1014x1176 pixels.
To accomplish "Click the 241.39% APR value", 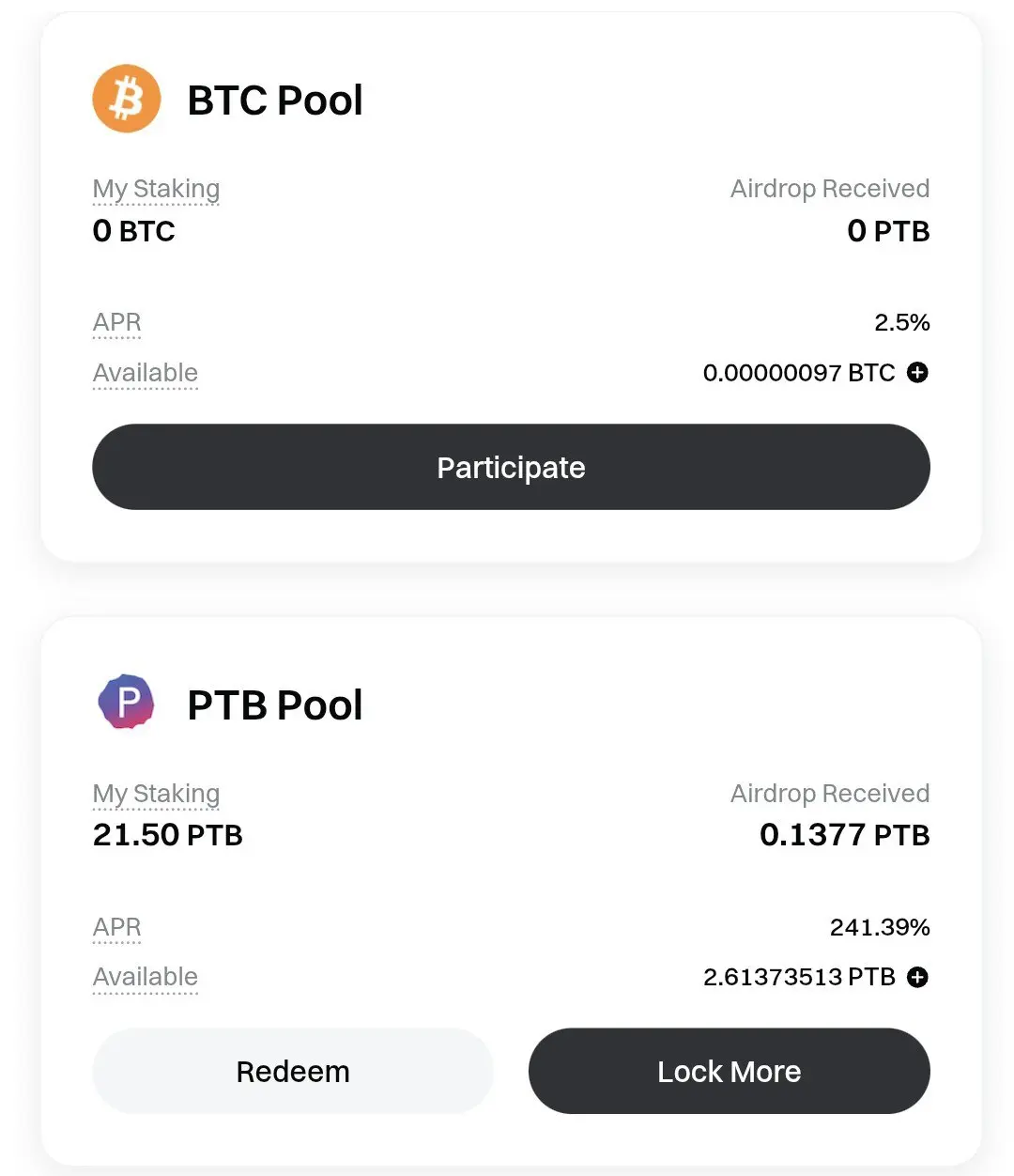I will click(880, 928).
